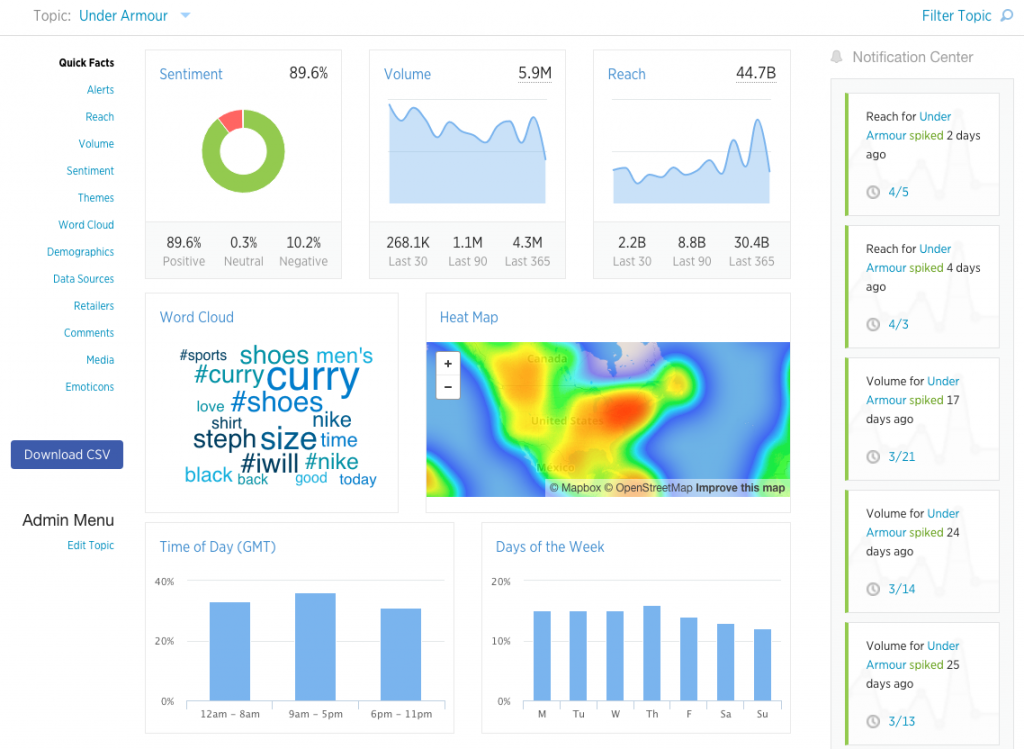Open Sentiment in the Quick Facts sidebar

[90, 170]
